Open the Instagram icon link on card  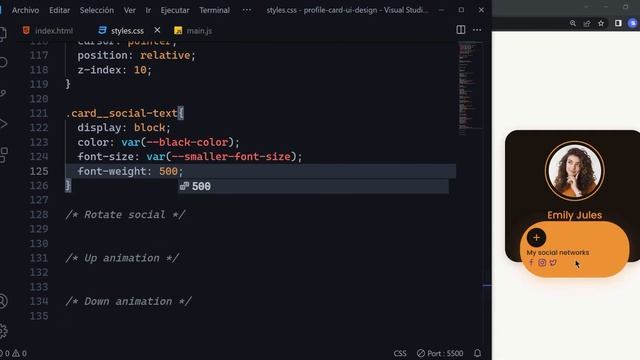542,262
